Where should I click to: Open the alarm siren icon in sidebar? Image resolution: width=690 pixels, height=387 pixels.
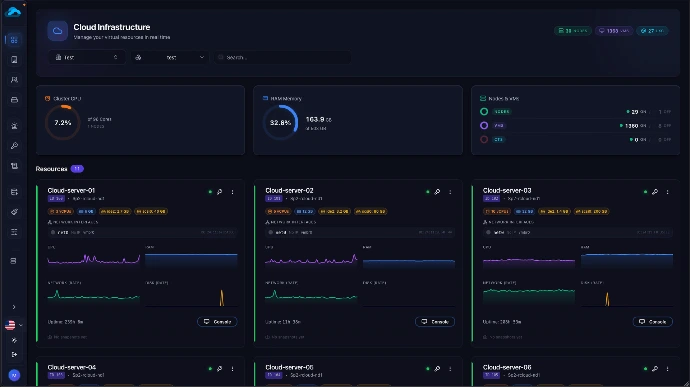click(x=14, y=126)
